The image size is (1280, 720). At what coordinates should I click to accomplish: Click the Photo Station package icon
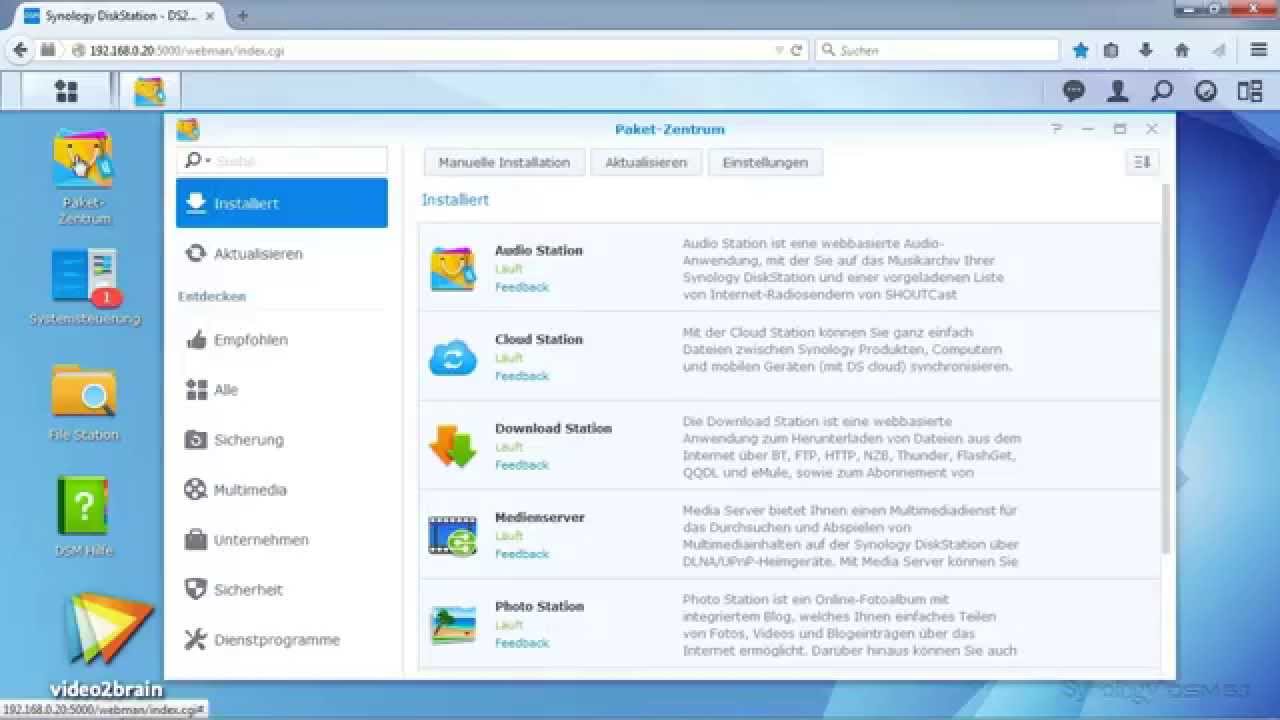[x=453, y=624]
